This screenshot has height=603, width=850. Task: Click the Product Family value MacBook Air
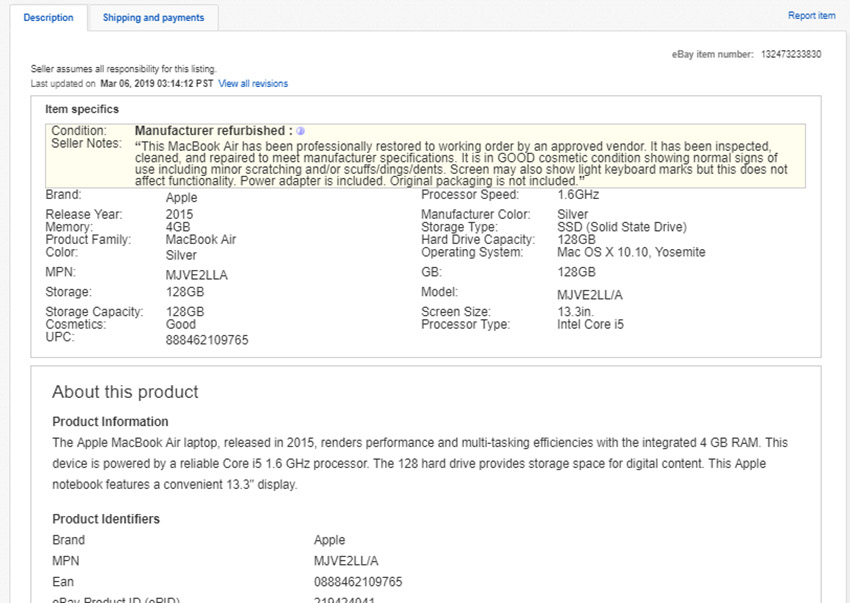[x=201, y=240]
